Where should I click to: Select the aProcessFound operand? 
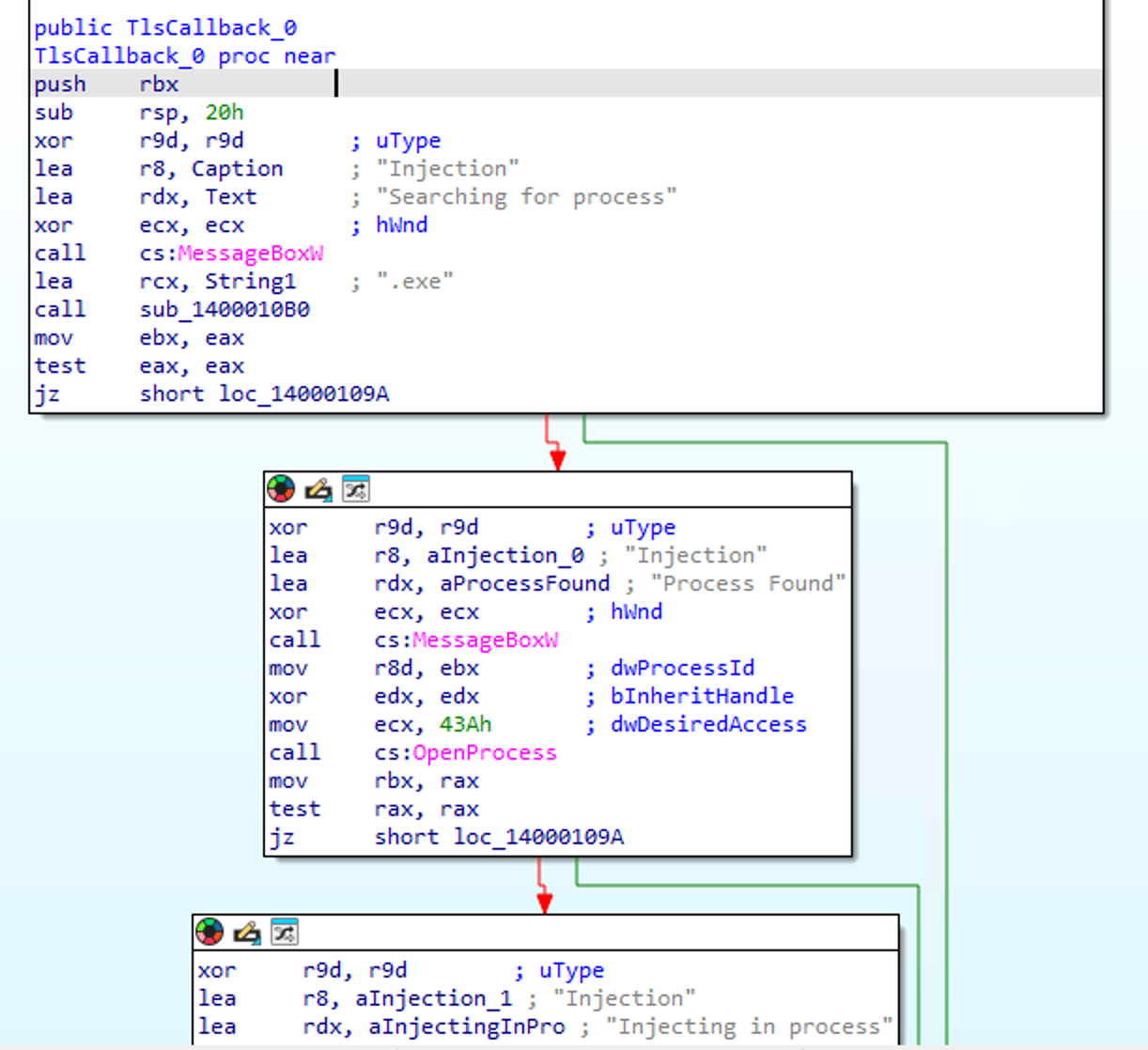[524, 583]
